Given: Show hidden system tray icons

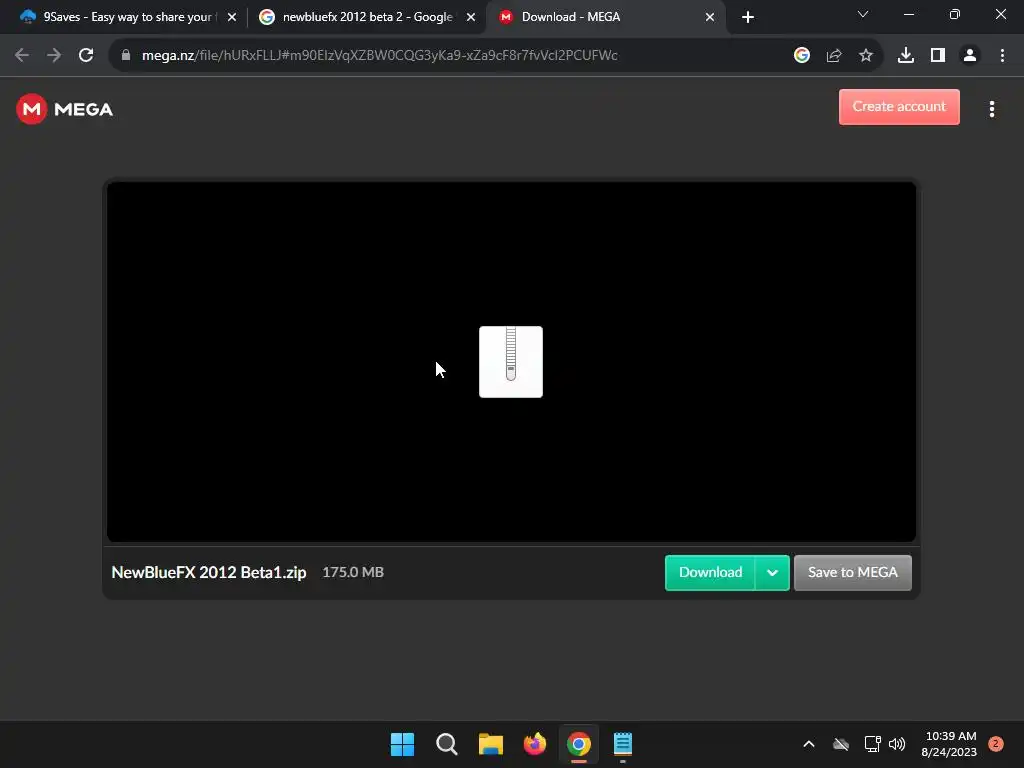Looking at the screenshot, I should [808, 744].
